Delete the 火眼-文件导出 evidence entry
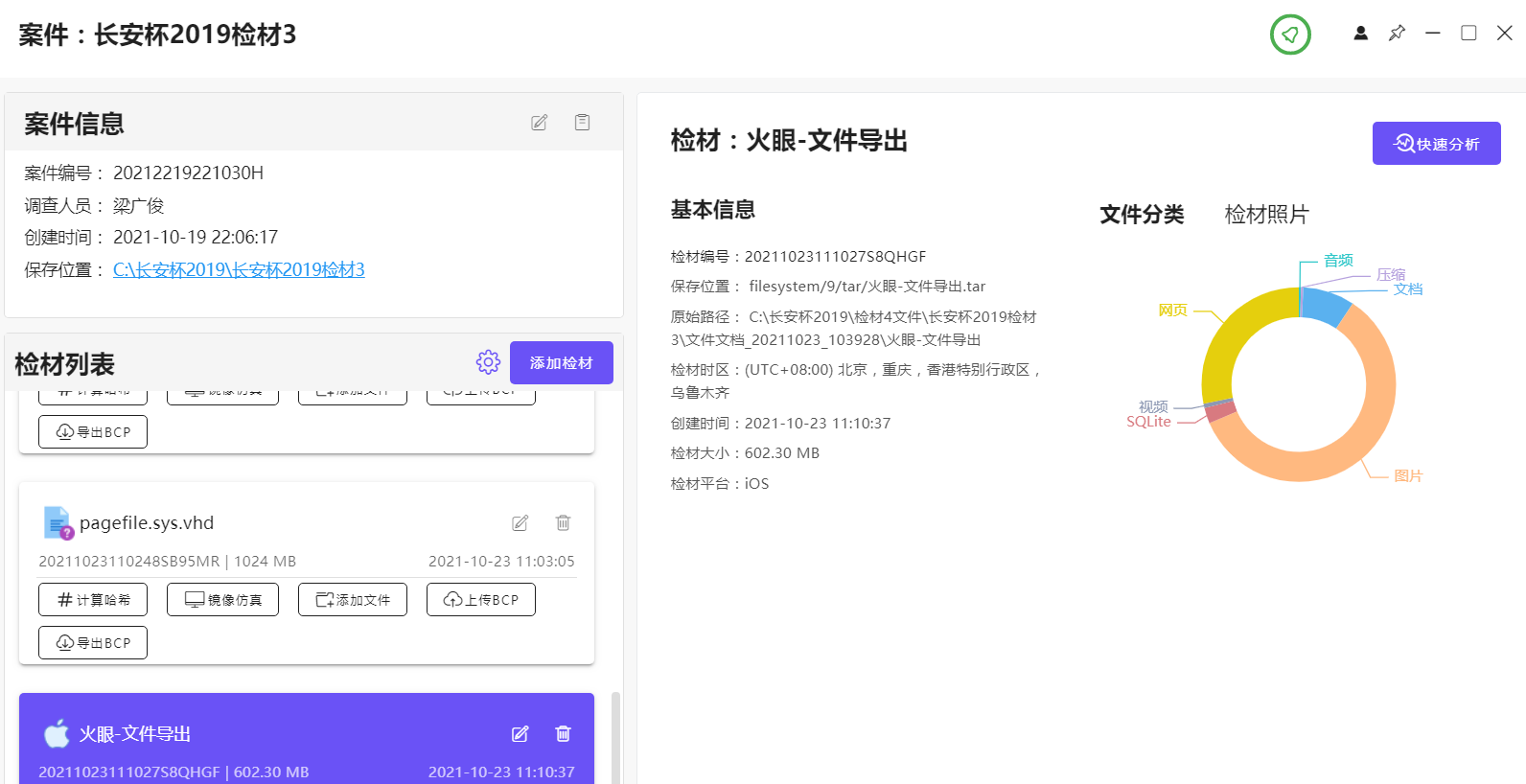 pos(563,734)
